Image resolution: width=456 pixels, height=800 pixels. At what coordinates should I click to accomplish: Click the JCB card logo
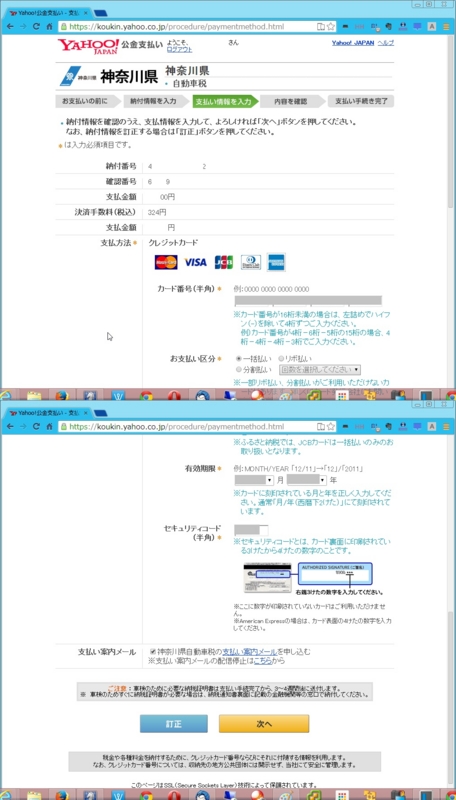click(x=223, y=262)
